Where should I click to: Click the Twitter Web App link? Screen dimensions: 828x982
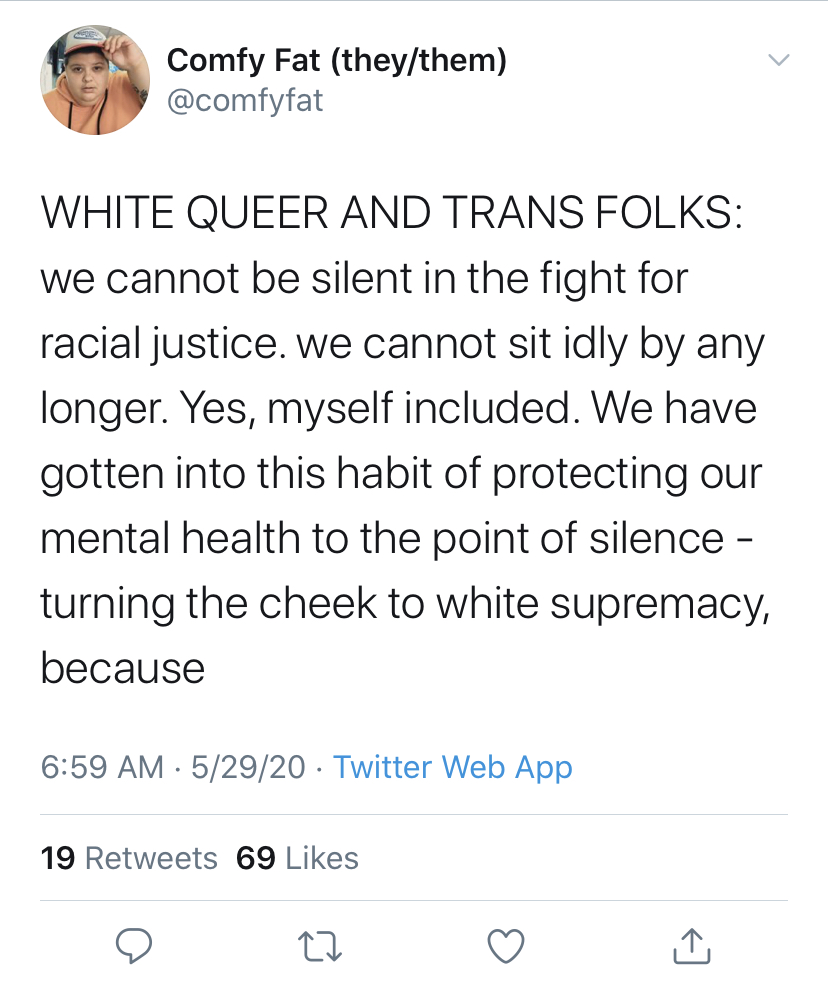pos(452,767)
